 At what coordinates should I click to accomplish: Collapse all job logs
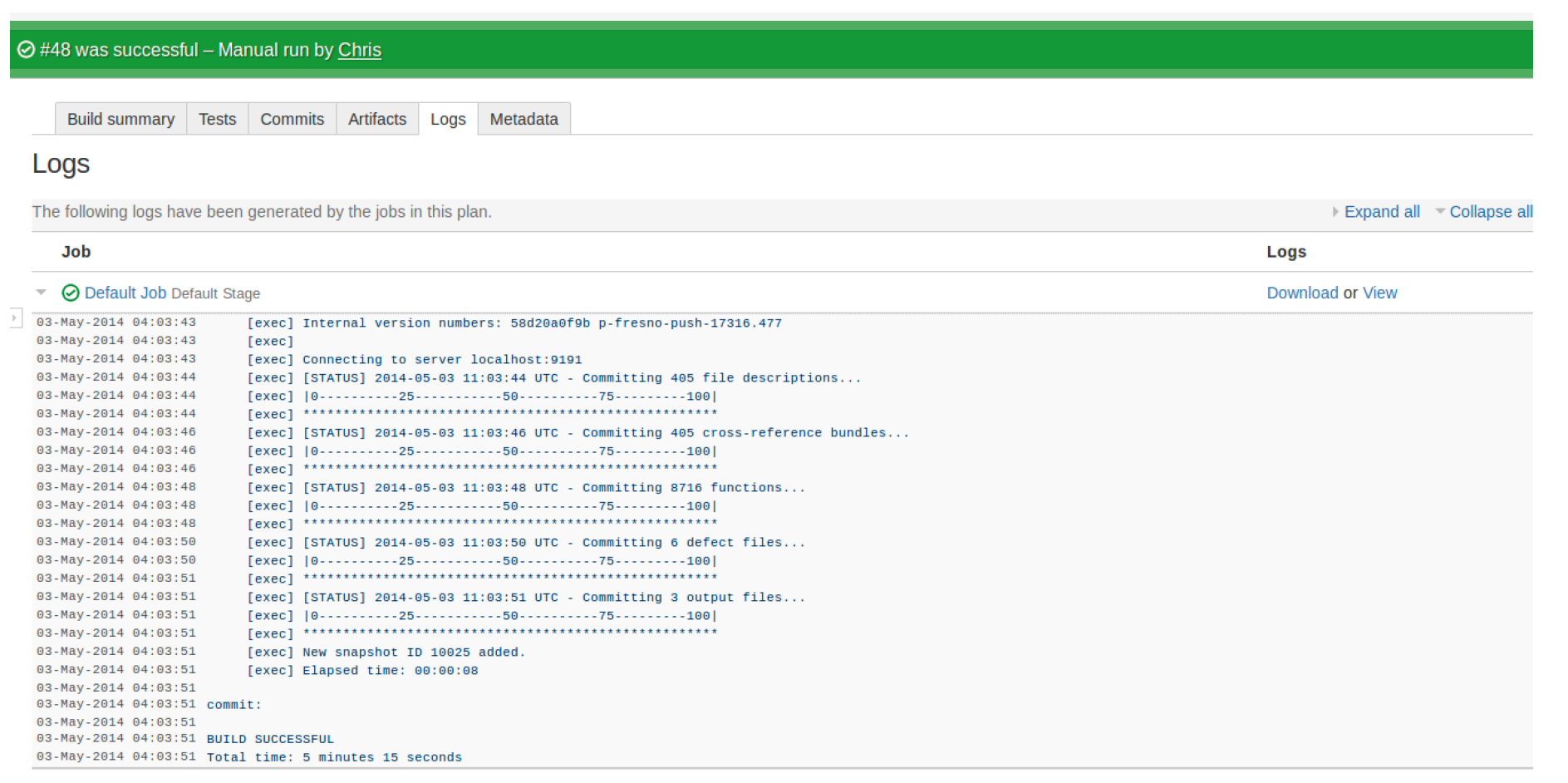point(1490,212)
